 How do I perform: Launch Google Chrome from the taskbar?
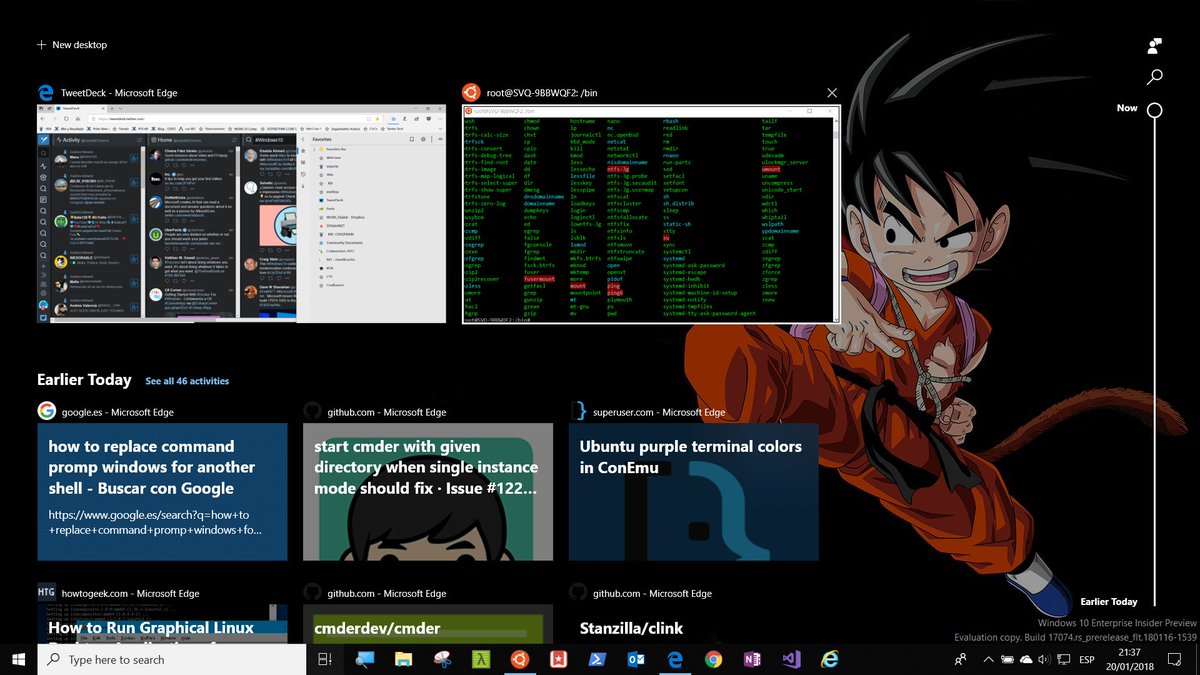pyautogui.click(x=713, y=659)
